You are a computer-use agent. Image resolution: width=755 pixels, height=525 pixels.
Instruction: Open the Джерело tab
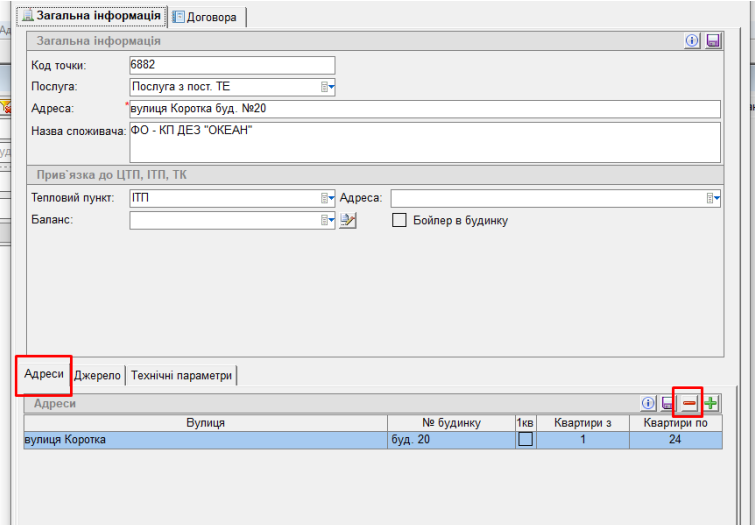click(x=98, y=375)
